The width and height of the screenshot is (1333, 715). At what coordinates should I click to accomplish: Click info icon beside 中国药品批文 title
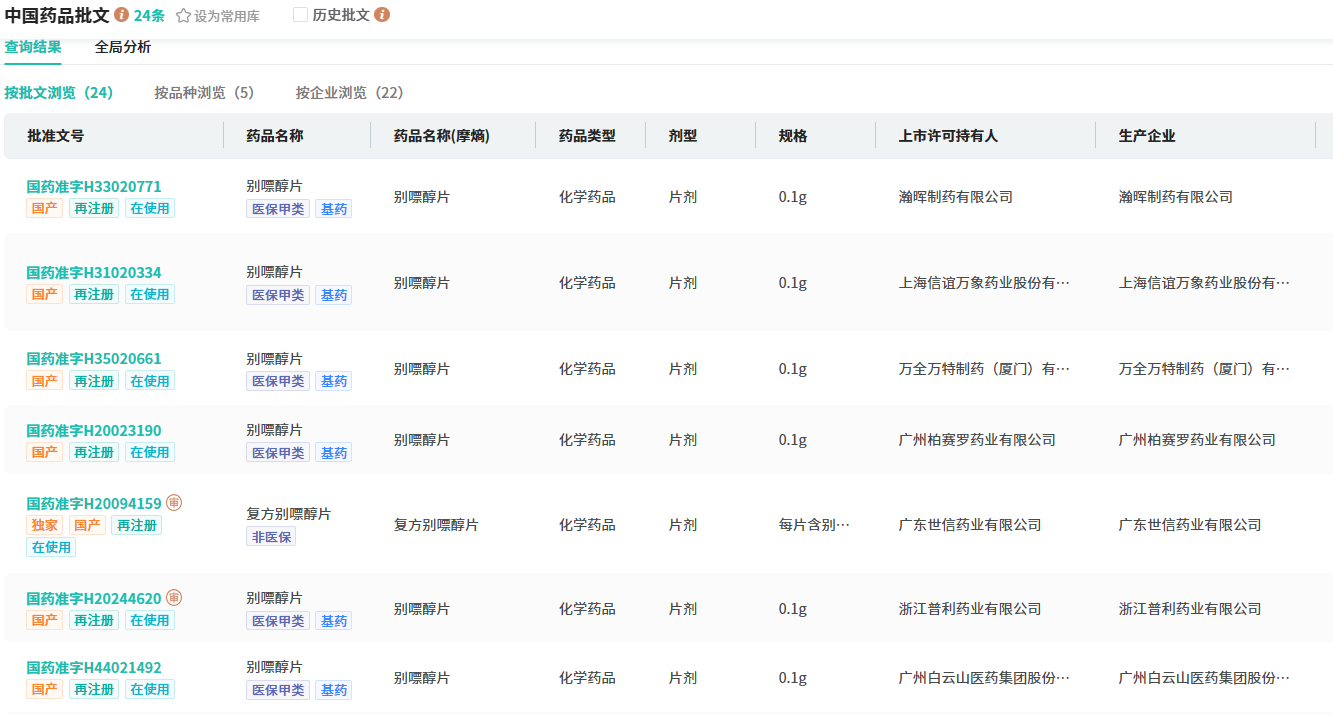pos(122,15)
